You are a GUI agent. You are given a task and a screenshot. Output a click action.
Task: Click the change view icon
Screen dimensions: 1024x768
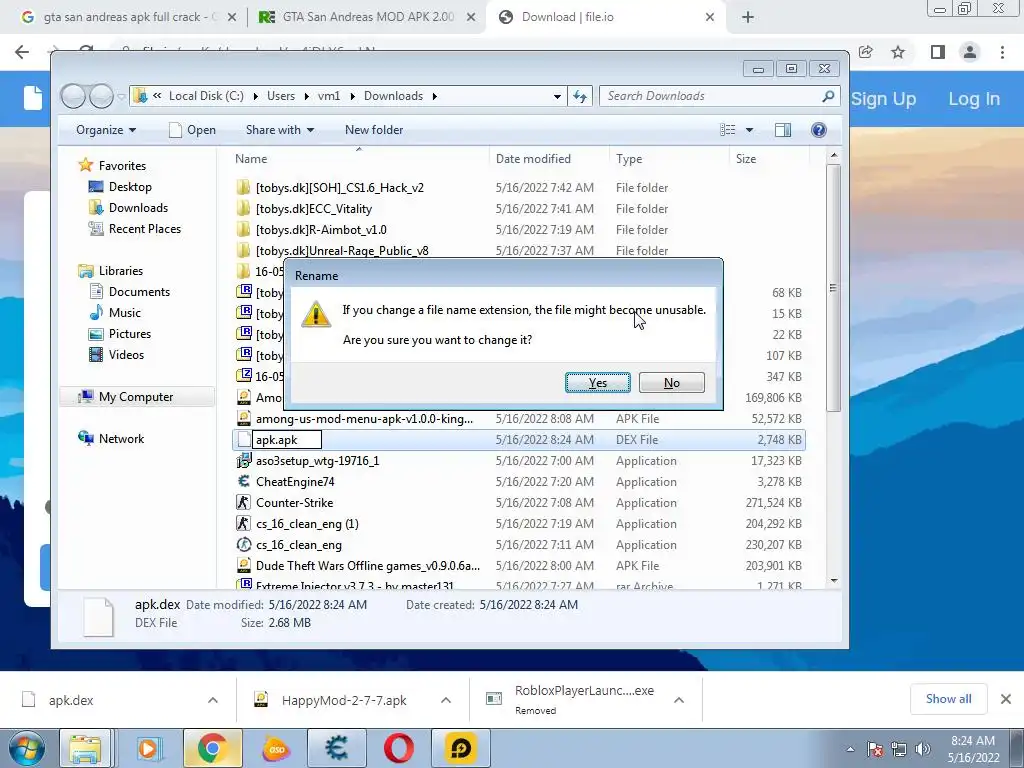(x=728, y=130)
